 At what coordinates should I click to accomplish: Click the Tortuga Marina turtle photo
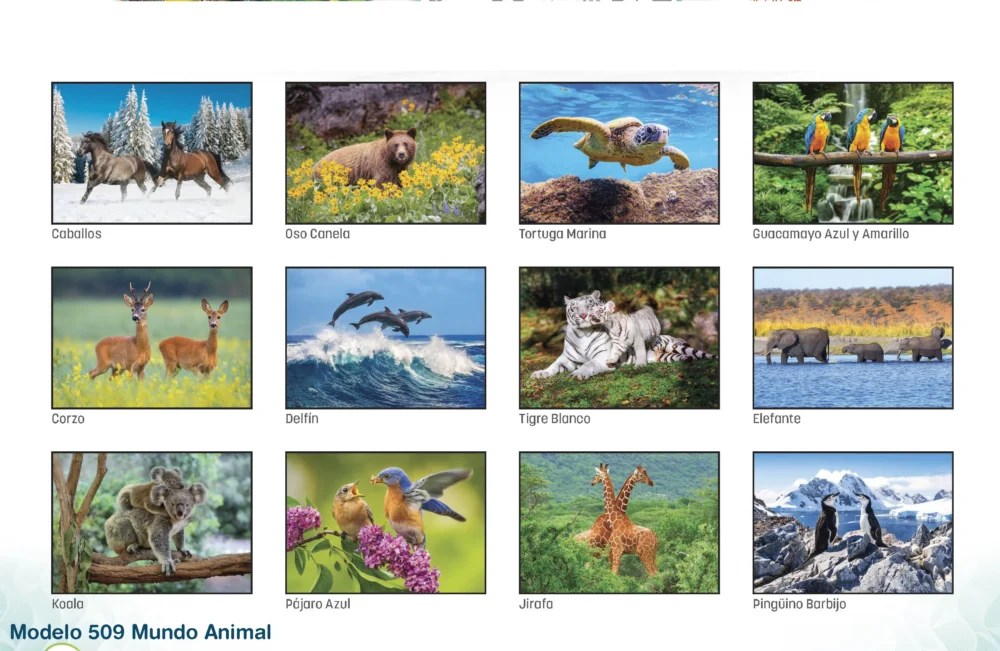tap(619, 153)
